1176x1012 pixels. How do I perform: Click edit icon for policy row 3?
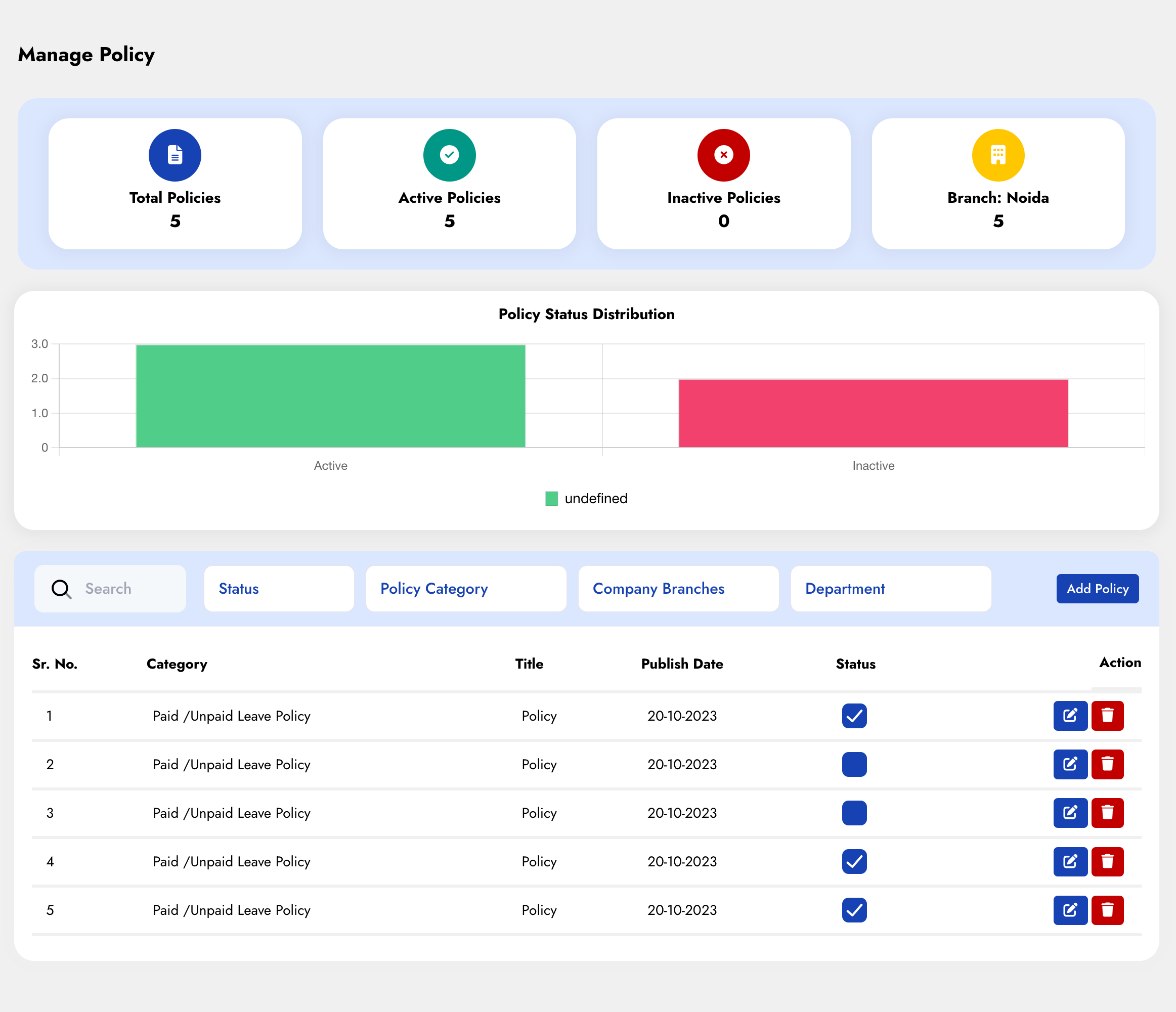coord(1070,813)
